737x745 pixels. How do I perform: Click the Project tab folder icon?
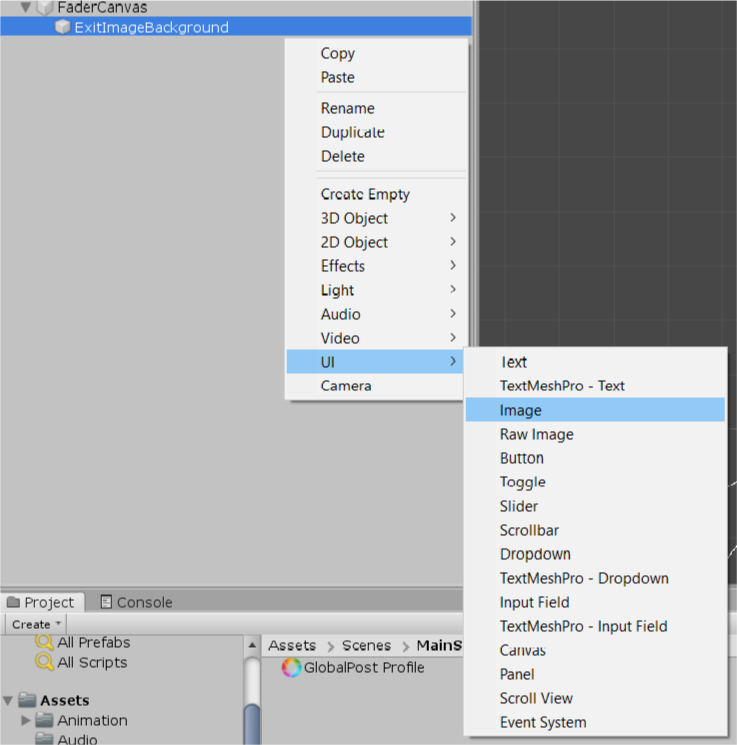(x=13, y=602)
